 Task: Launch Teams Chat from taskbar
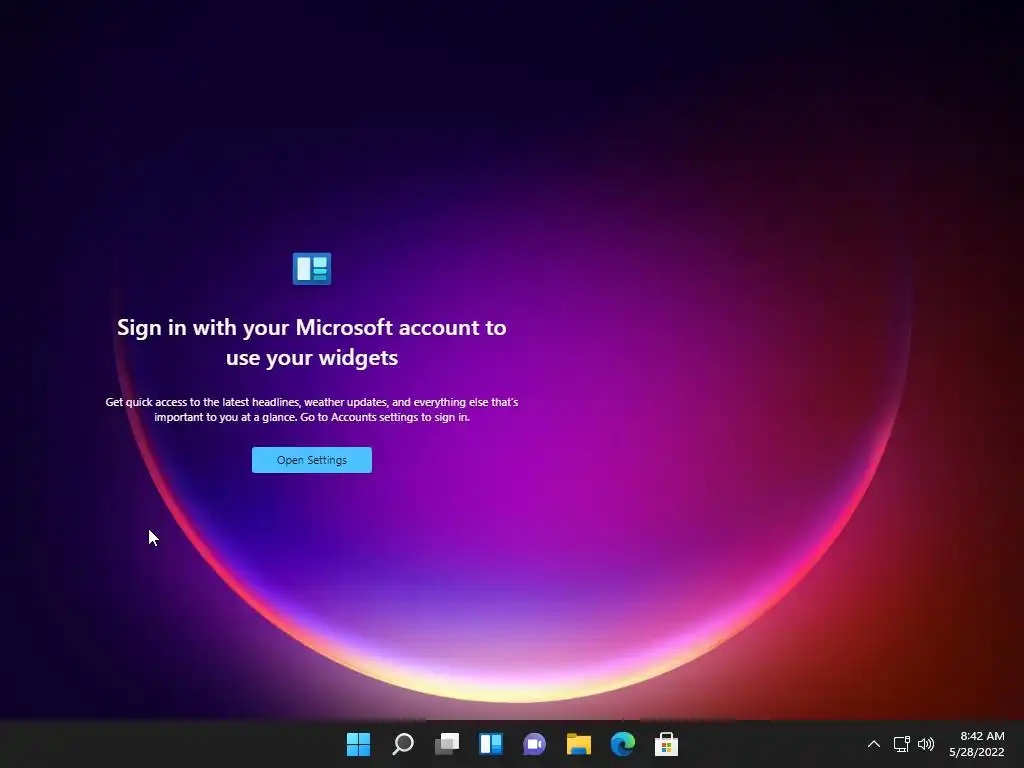pyautogui.click(x=534, y=744)
